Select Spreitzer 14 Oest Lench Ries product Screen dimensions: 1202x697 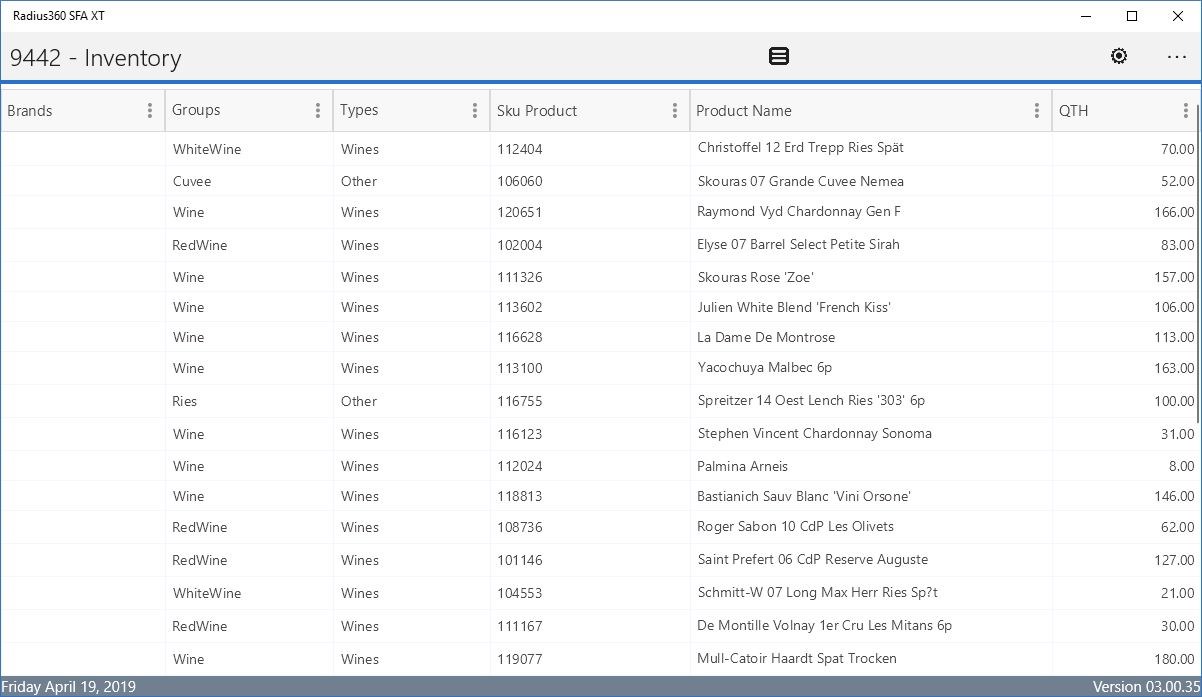[x=811, y=401]
